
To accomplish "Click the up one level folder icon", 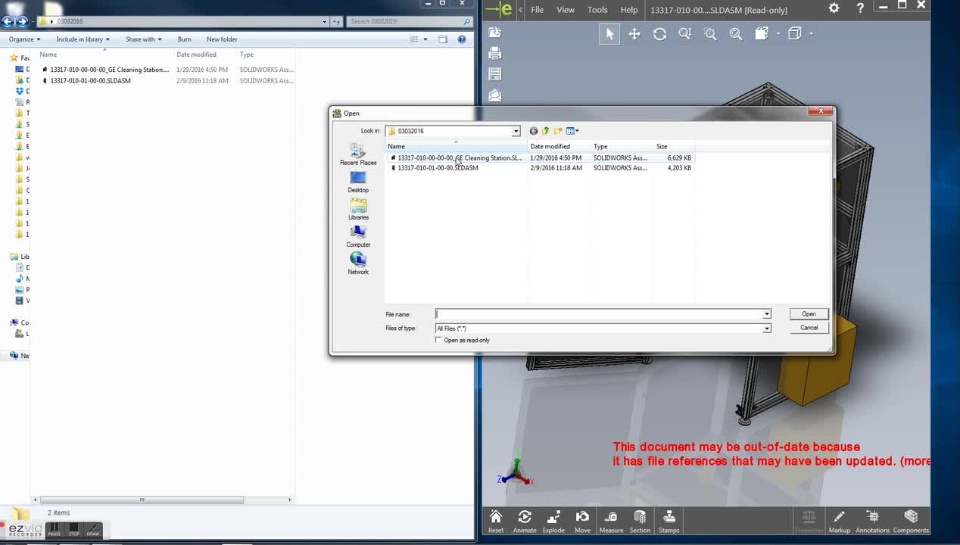I will pyautogui.click(x=545, y=131).
